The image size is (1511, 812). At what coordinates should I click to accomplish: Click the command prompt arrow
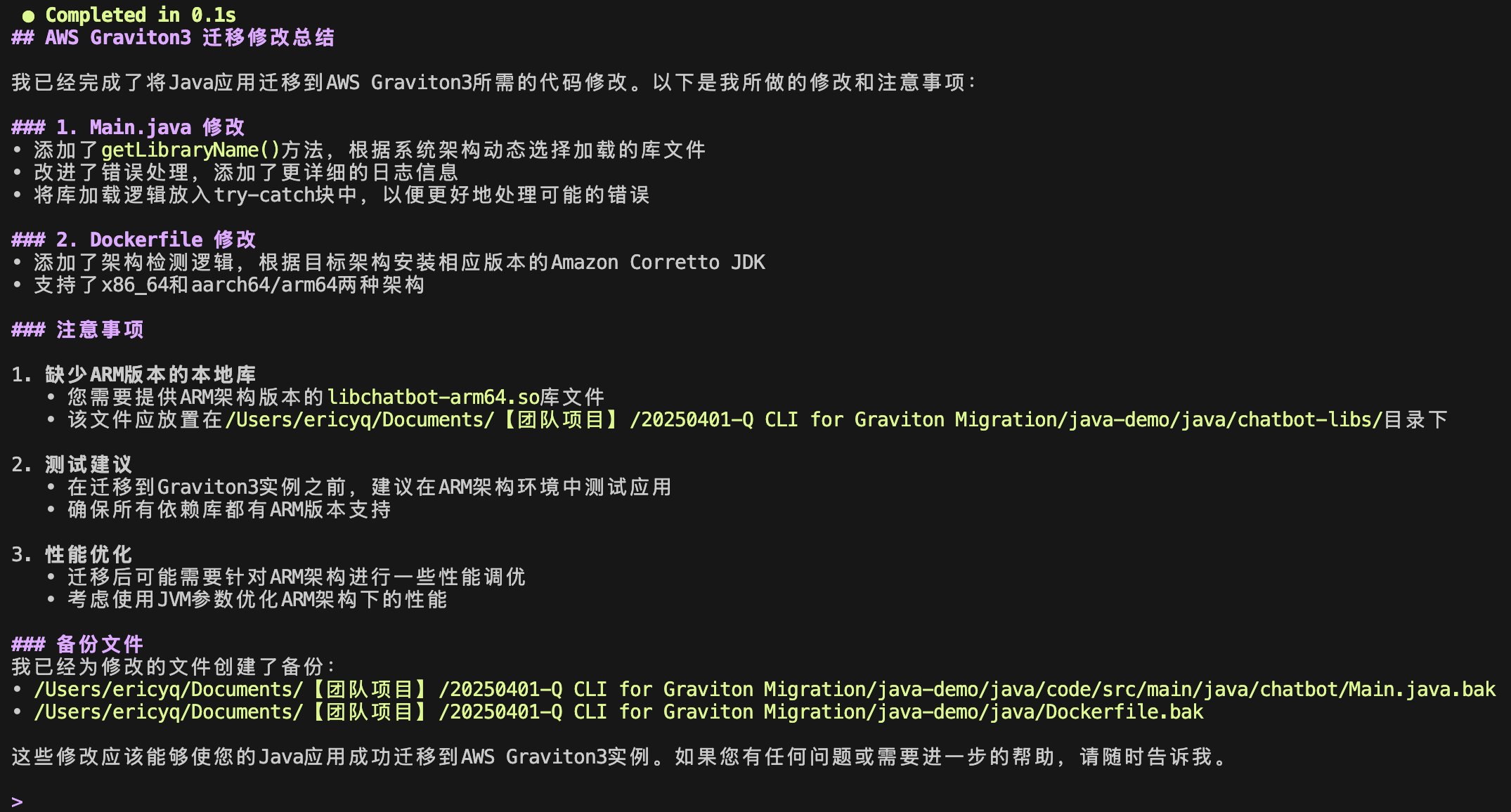(x=18, y=801)
